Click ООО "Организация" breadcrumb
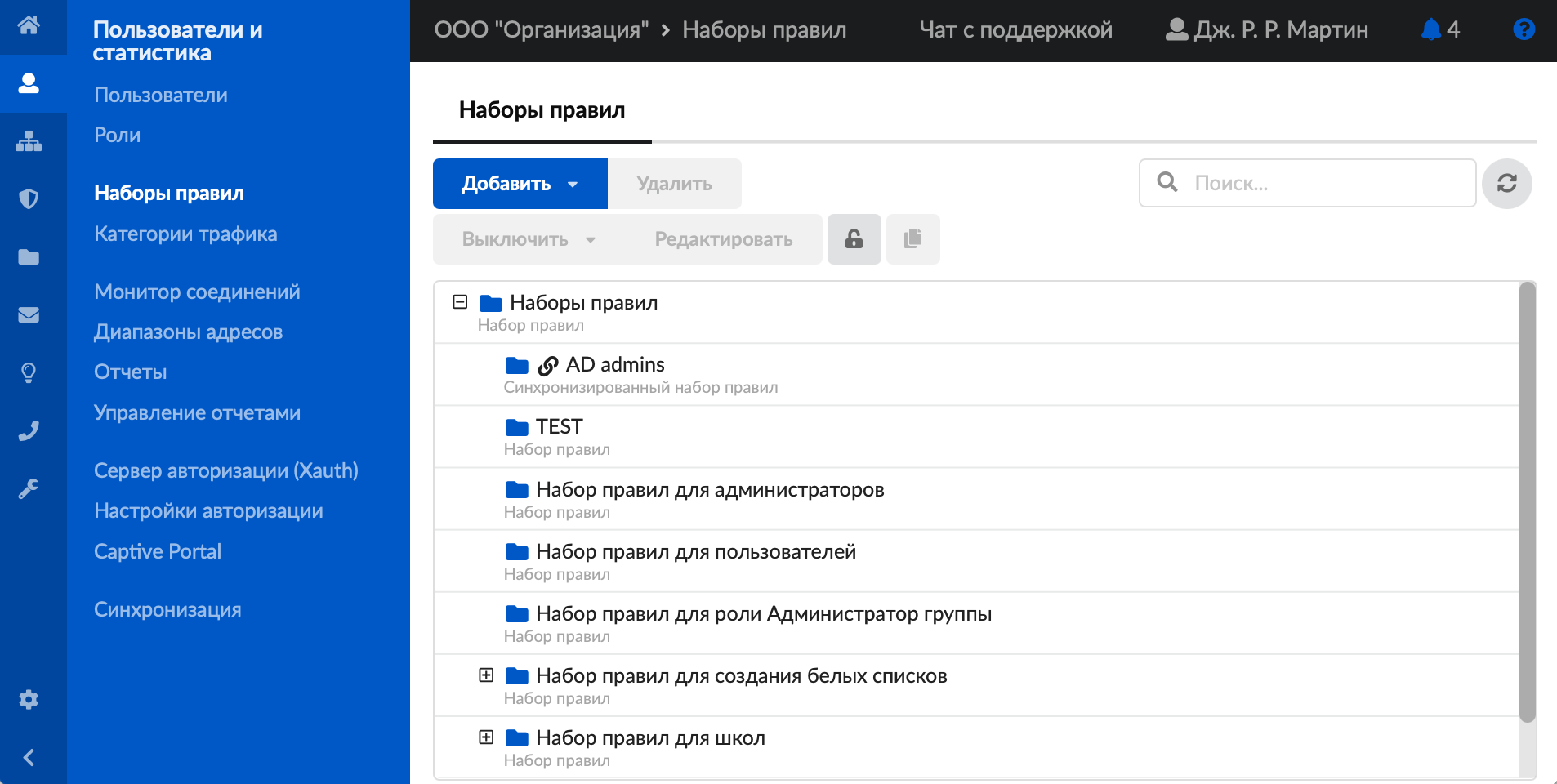 coord(542,30)
